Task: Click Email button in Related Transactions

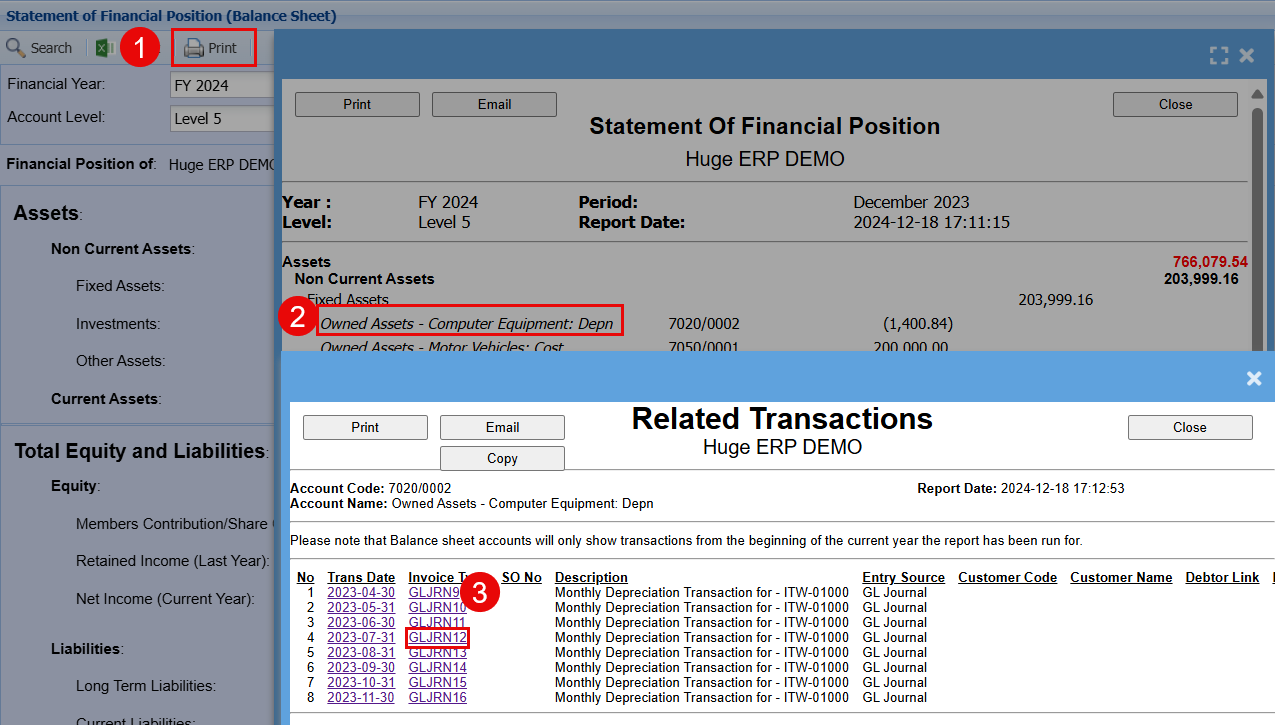Action: coord(502,427)
